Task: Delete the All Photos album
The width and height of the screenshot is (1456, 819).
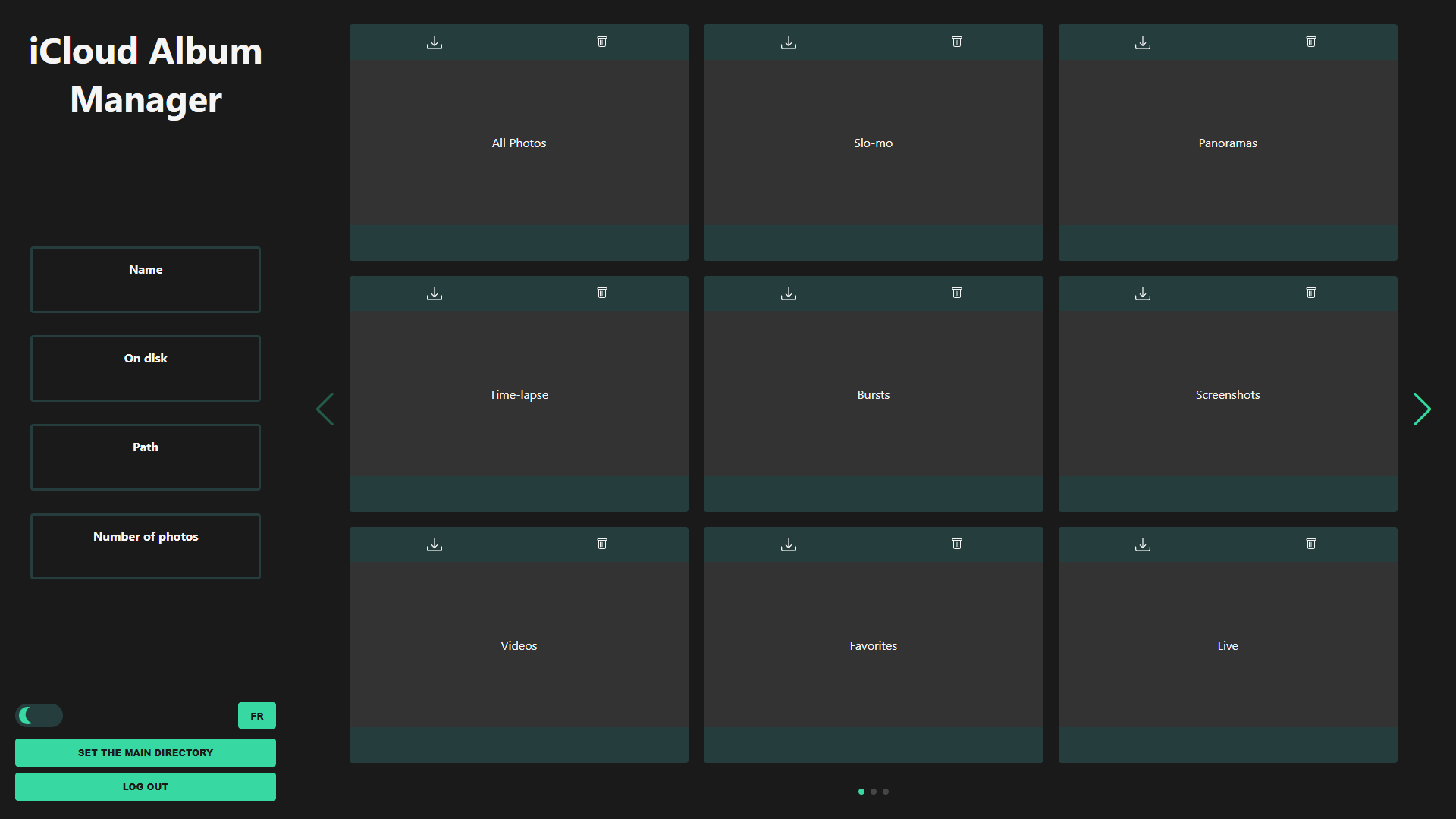Action: [x=602, y=42]
